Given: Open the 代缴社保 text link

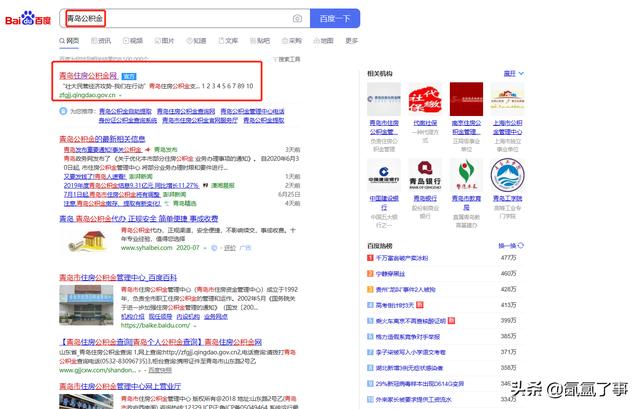Looking at the screenshot, I should [x=425, y=123].
